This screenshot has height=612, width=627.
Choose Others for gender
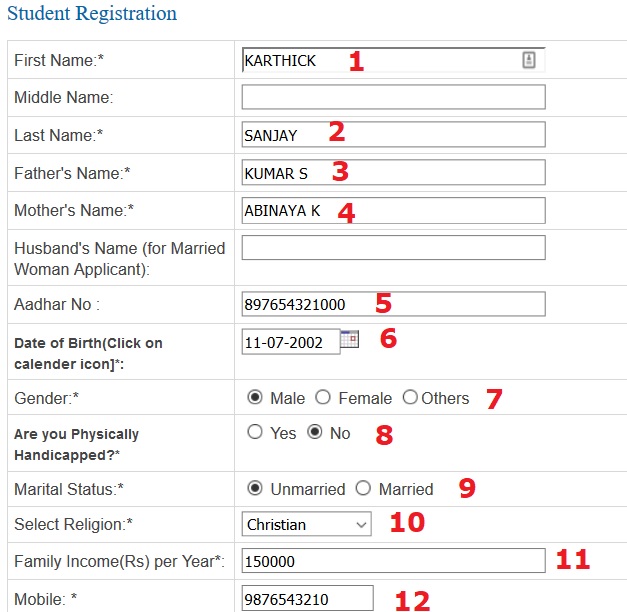point(410,398)
